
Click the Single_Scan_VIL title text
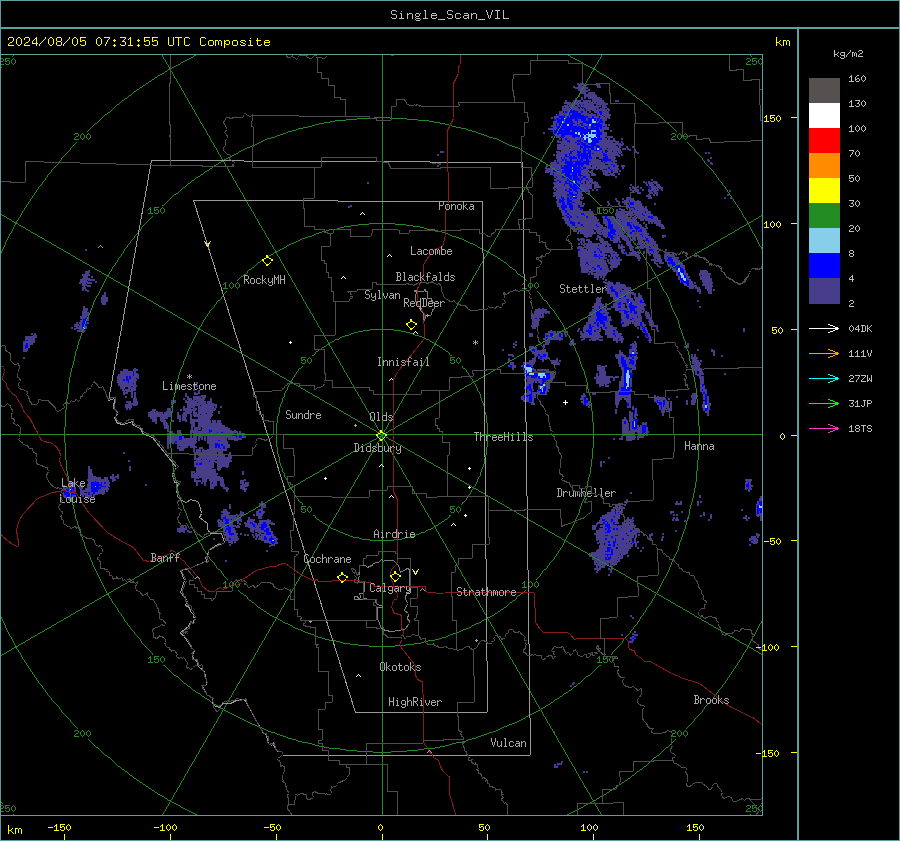(449, 15)
